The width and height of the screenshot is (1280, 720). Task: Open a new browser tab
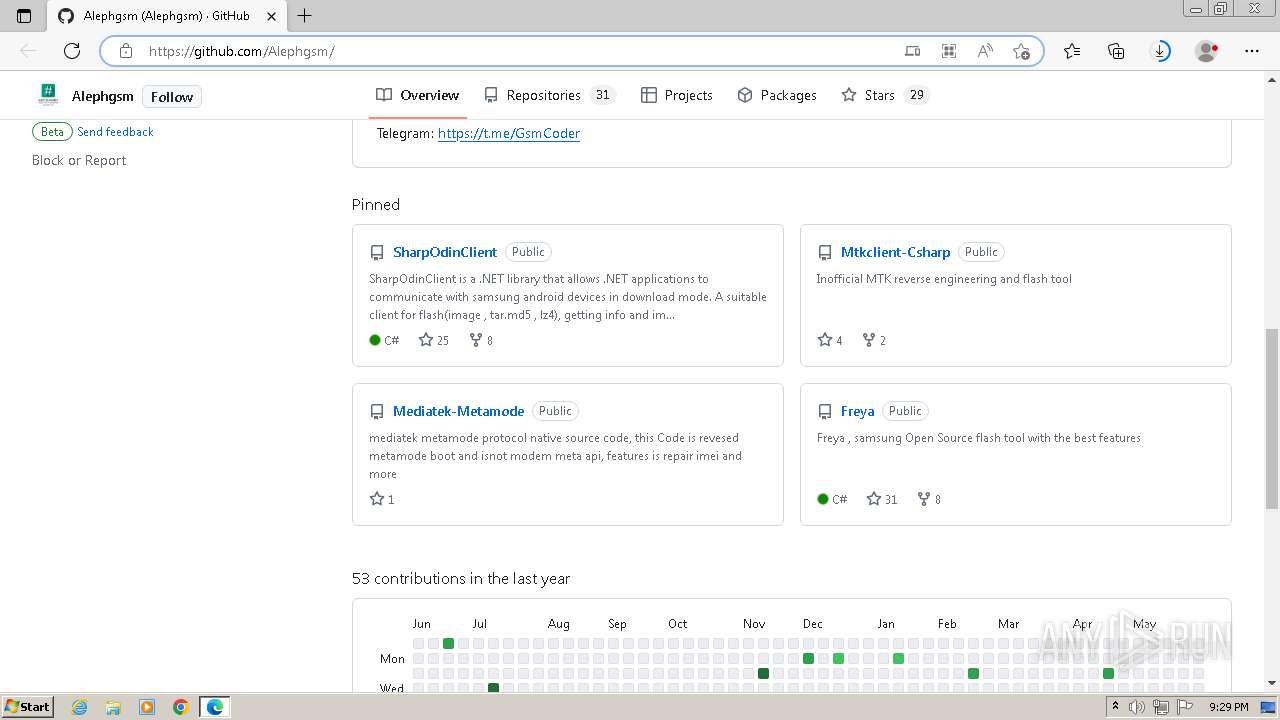[x=305, y=15]
